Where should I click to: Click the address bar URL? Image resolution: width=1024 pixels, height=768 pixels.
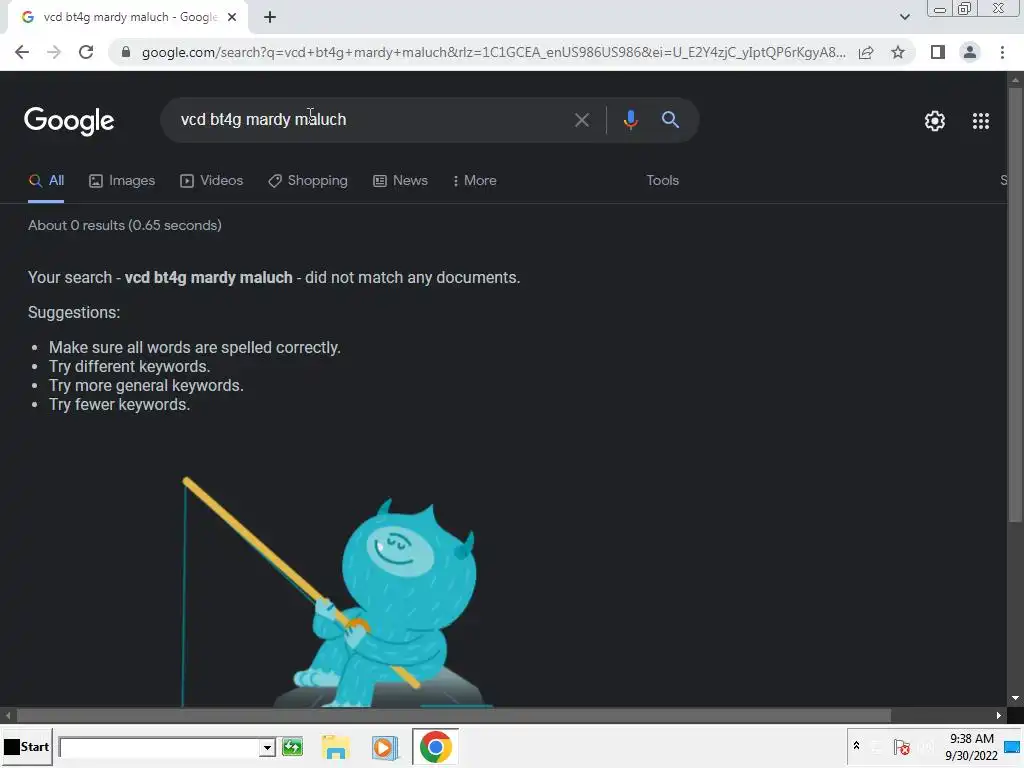point(494,52)
